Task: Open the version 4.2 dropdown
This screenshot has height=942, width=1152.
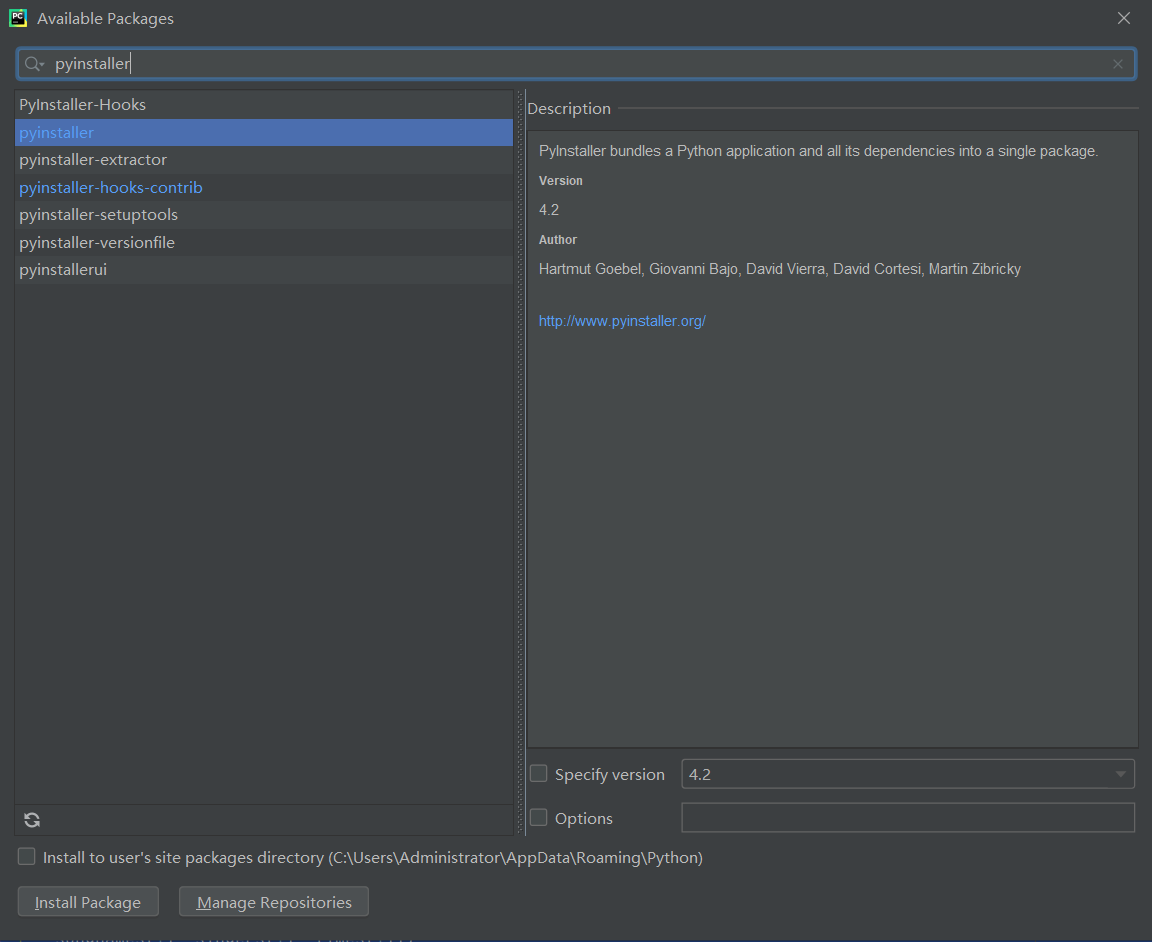Action: [x=908, y=774]
